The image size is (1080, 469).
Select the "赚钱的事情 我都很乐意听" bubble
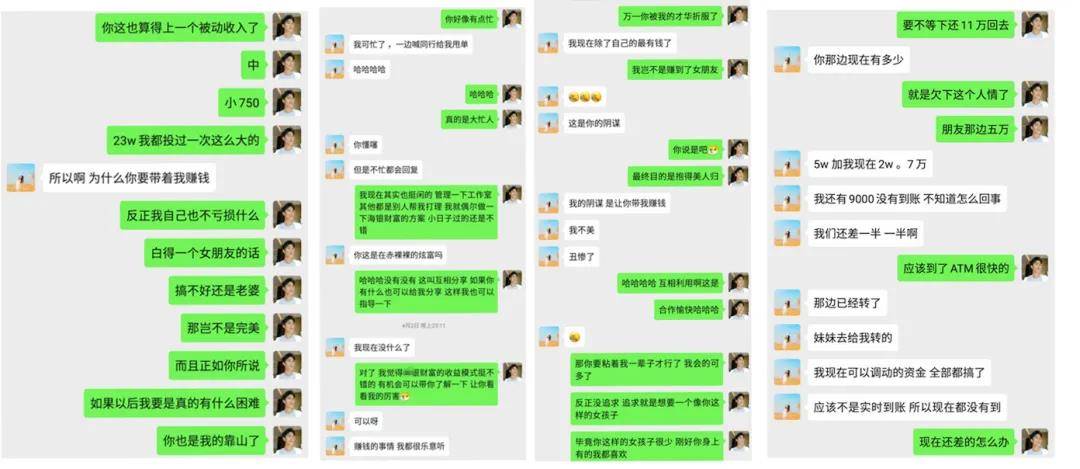click(399, 446)
